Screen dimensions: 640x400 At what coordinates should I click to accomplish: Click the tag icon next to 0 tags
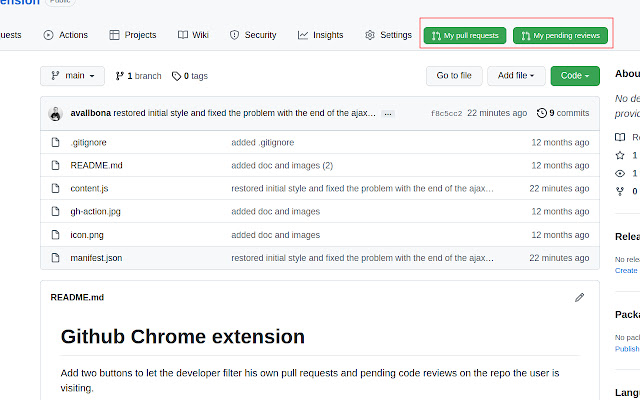tap(175, 76)
